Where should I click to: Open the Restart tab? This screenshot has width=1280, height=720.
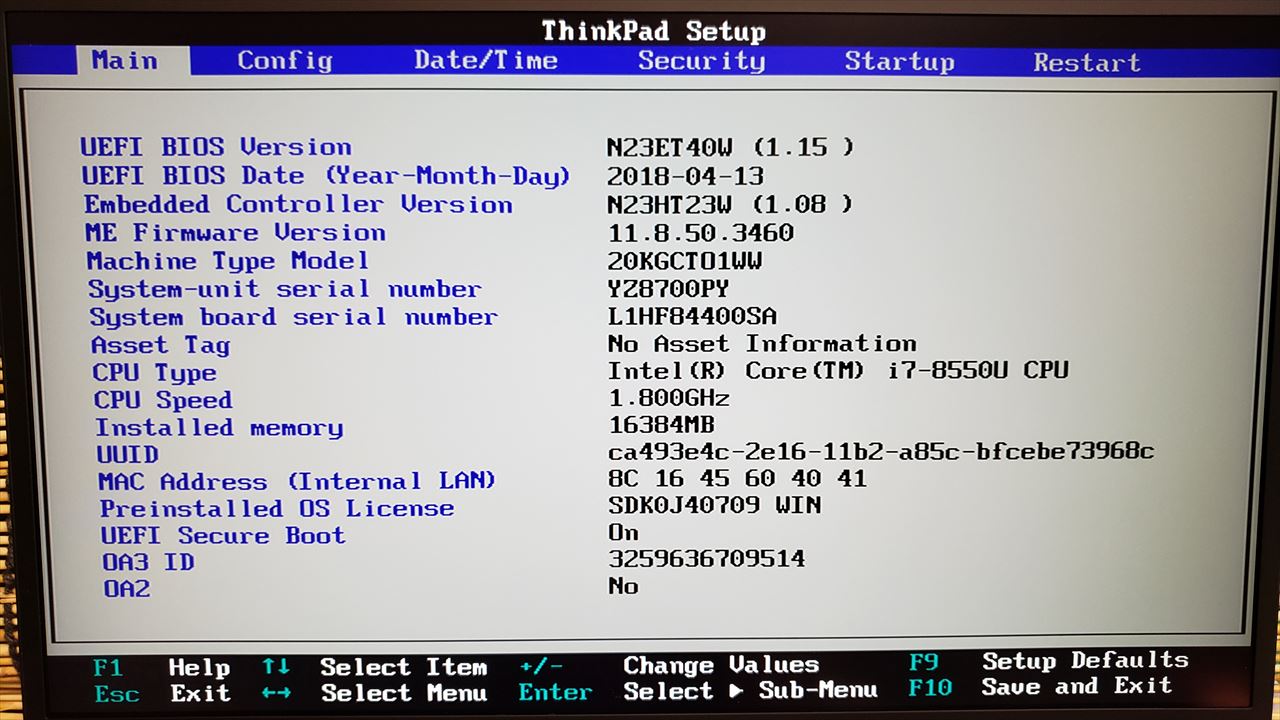(1086, 63)
